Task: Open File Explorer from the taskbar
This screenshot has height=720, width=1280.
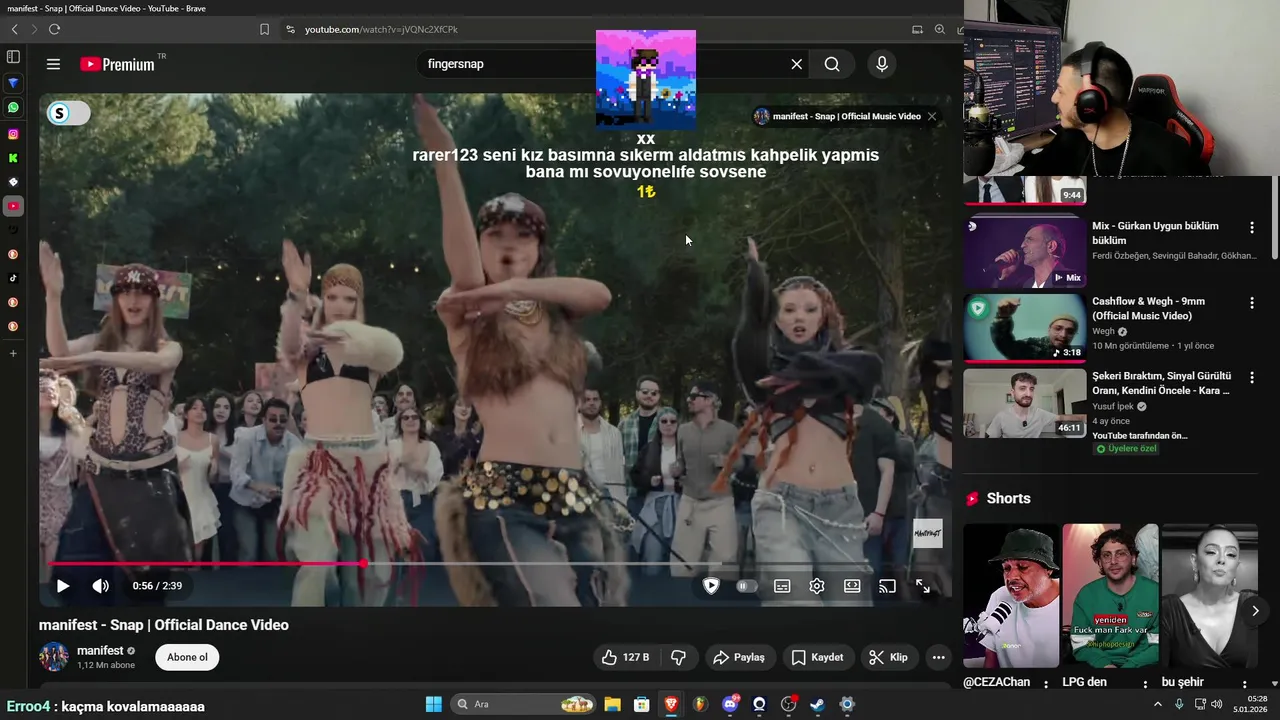Action: [612, 704]
